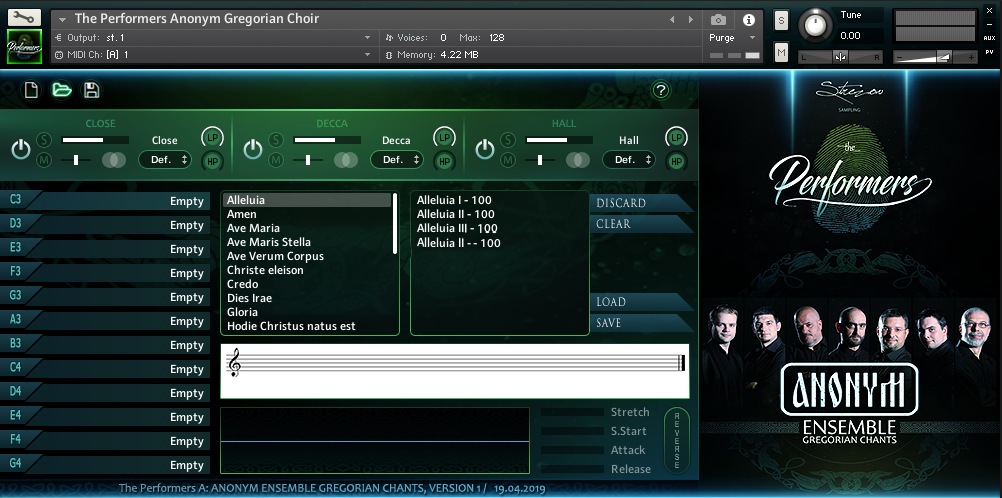Screen dimensions: 1002x498
Task: Toggle the REVERSE button
Action: click(x=677, y=440)
